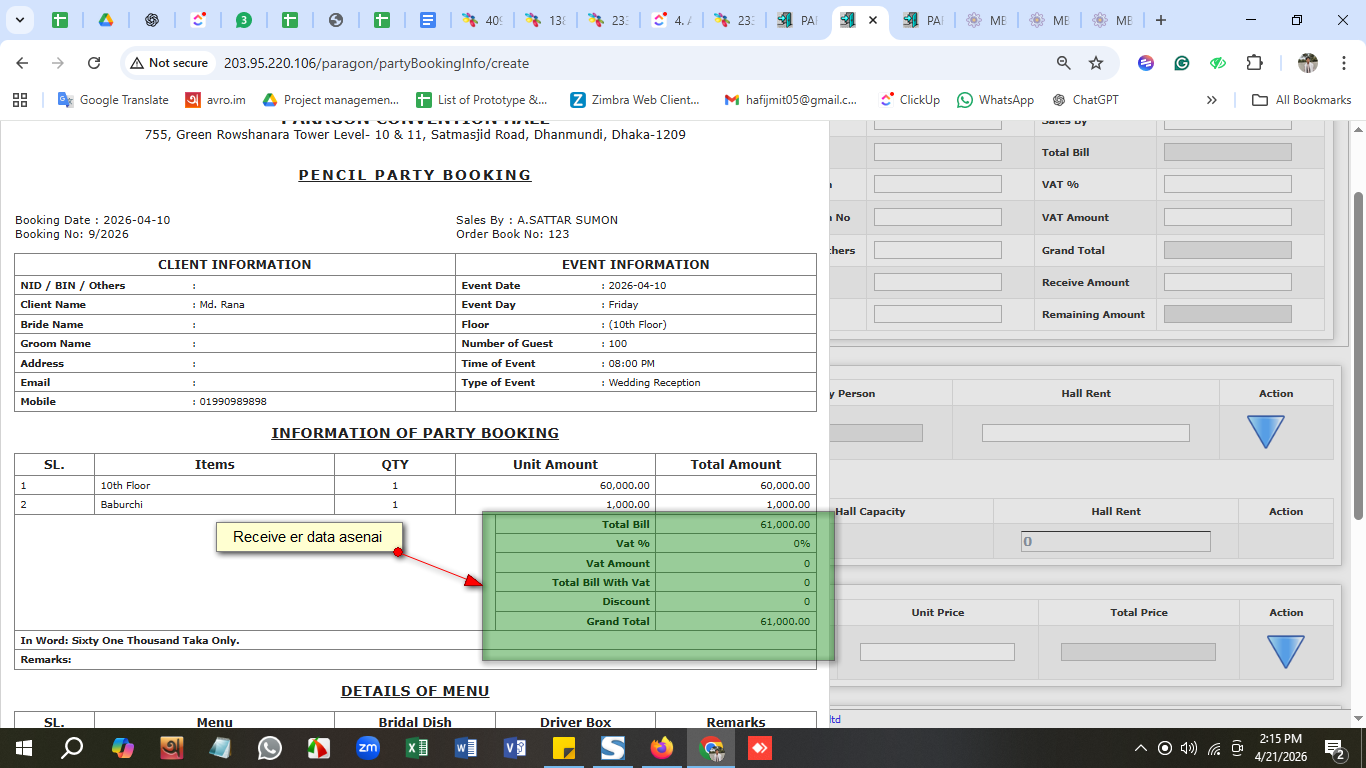Image resolution: width=1366 pixels, height=768 pixels.
Task: Click blue down arrow in Hall Rent row
Action: coord(1265,432)
